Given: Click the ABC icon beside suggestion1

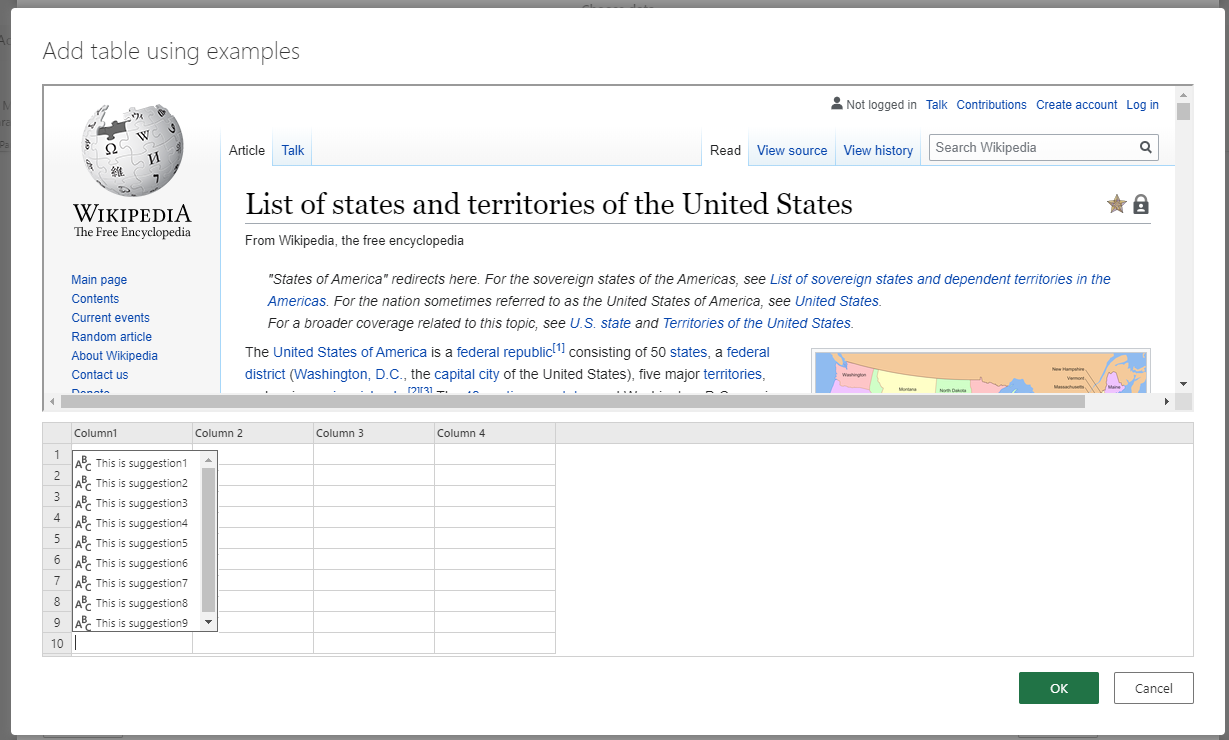Looking at the screenshot, I should (x=81, y=462).
